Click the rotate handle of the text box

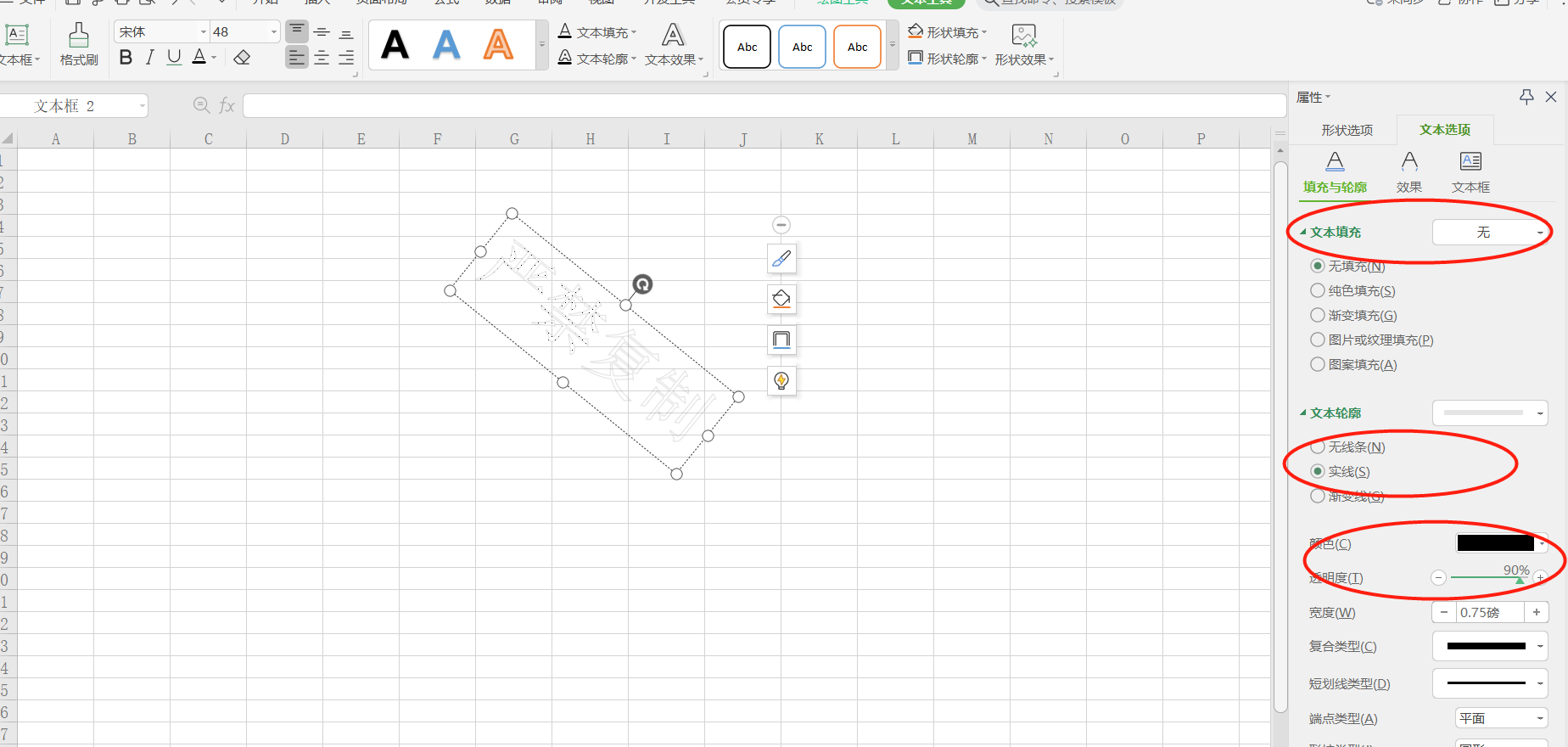[643, 284]
